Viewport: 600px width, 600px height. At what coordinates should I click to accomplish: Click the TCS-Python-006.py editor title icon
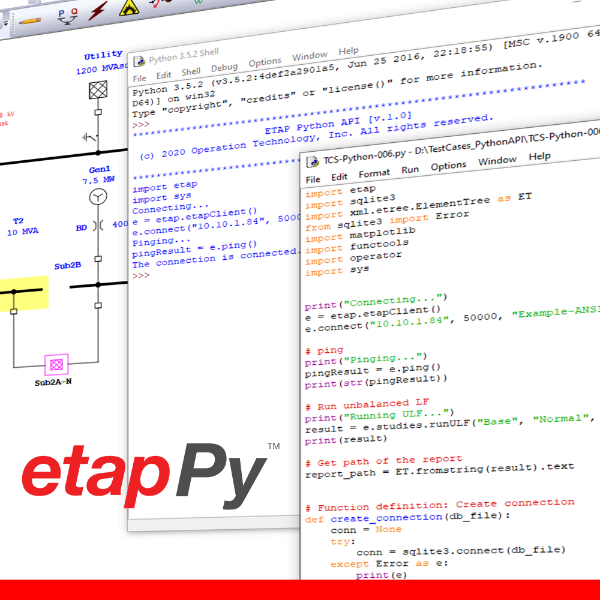click(312, 161)
